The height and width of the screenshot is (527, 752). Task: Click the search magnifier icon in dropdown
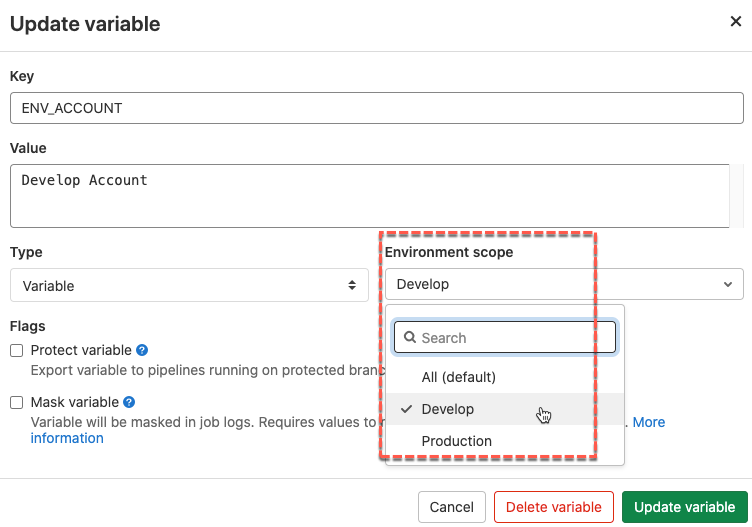point(409,338)
